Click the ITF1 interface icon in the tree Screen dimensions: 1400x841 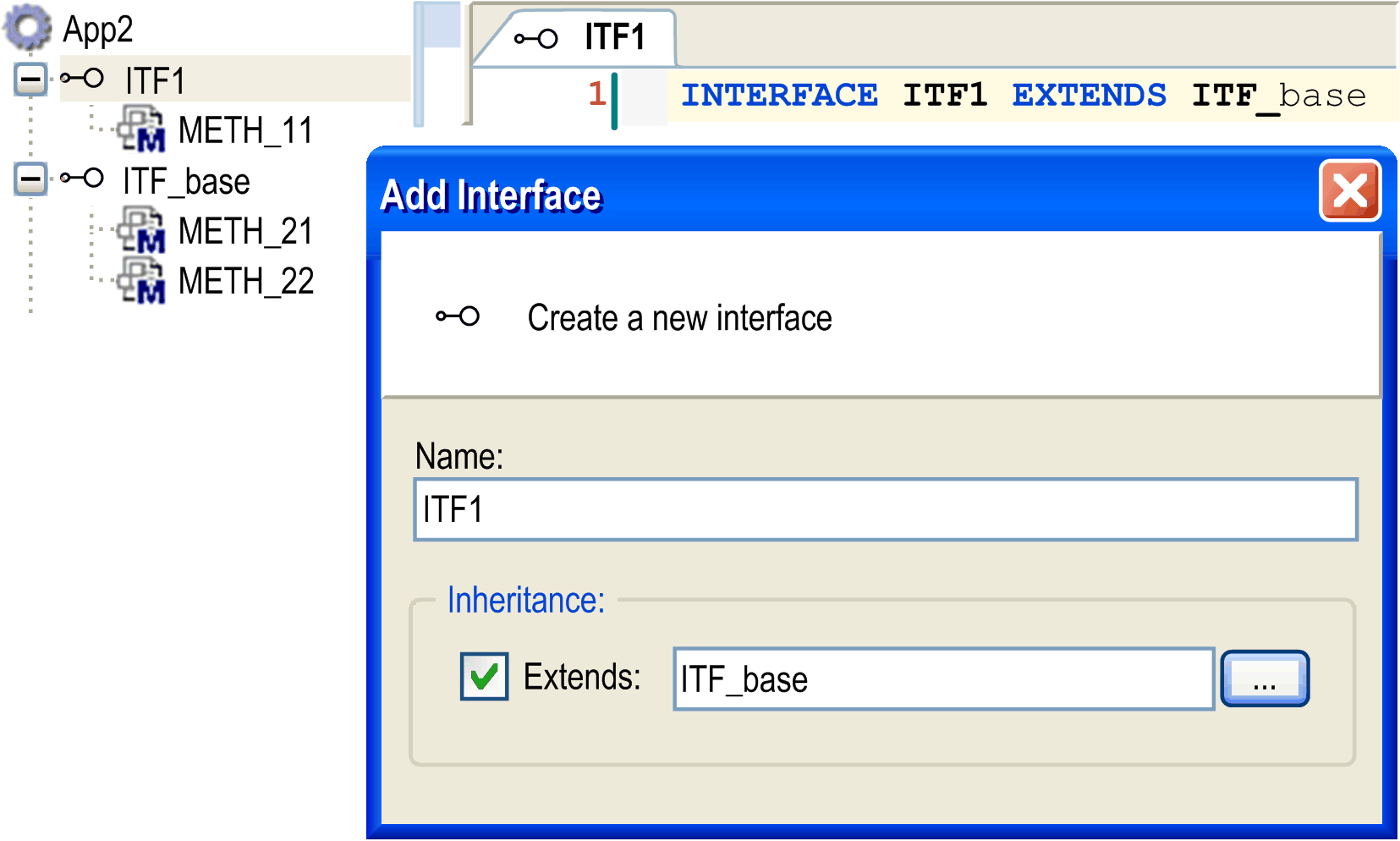pyautogui.click(x=82, y=78)
